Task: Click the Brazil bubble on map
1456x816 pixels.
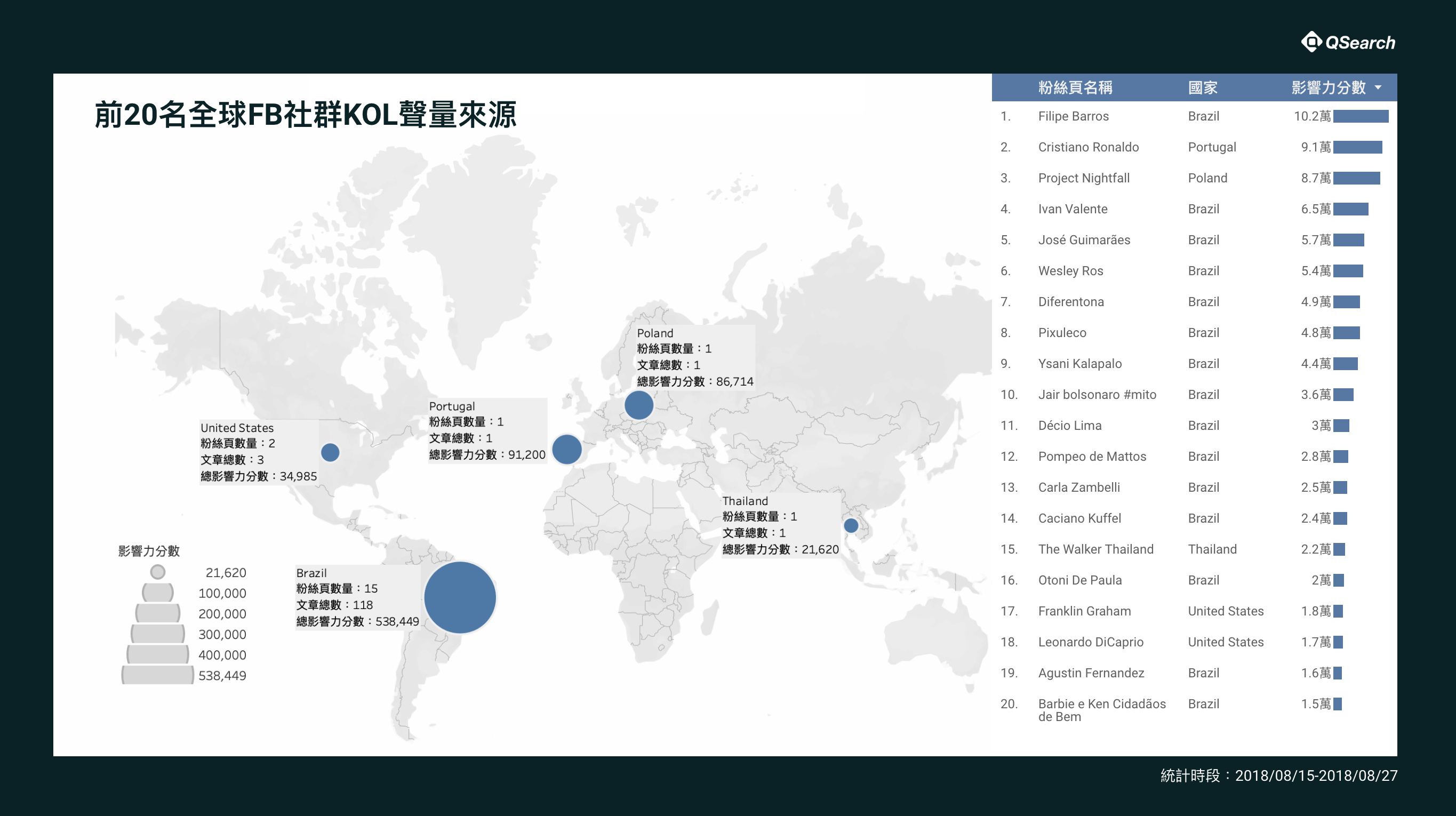Action: coord(460,597)
